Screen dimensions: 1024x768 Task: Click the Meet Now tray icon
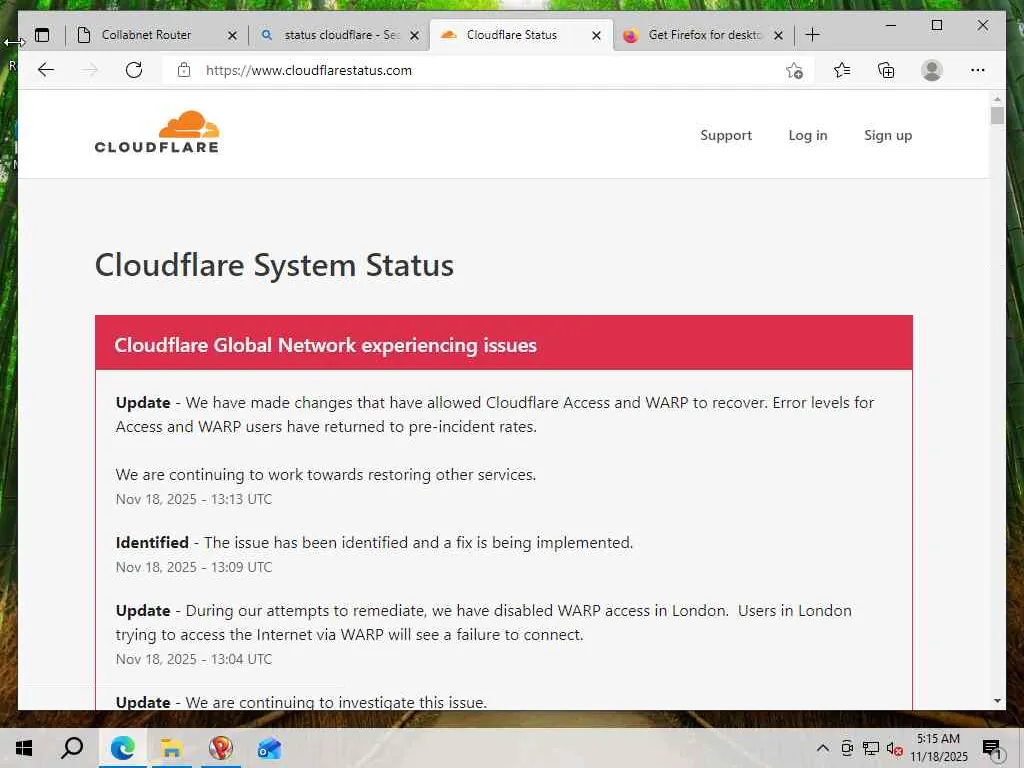846,748
